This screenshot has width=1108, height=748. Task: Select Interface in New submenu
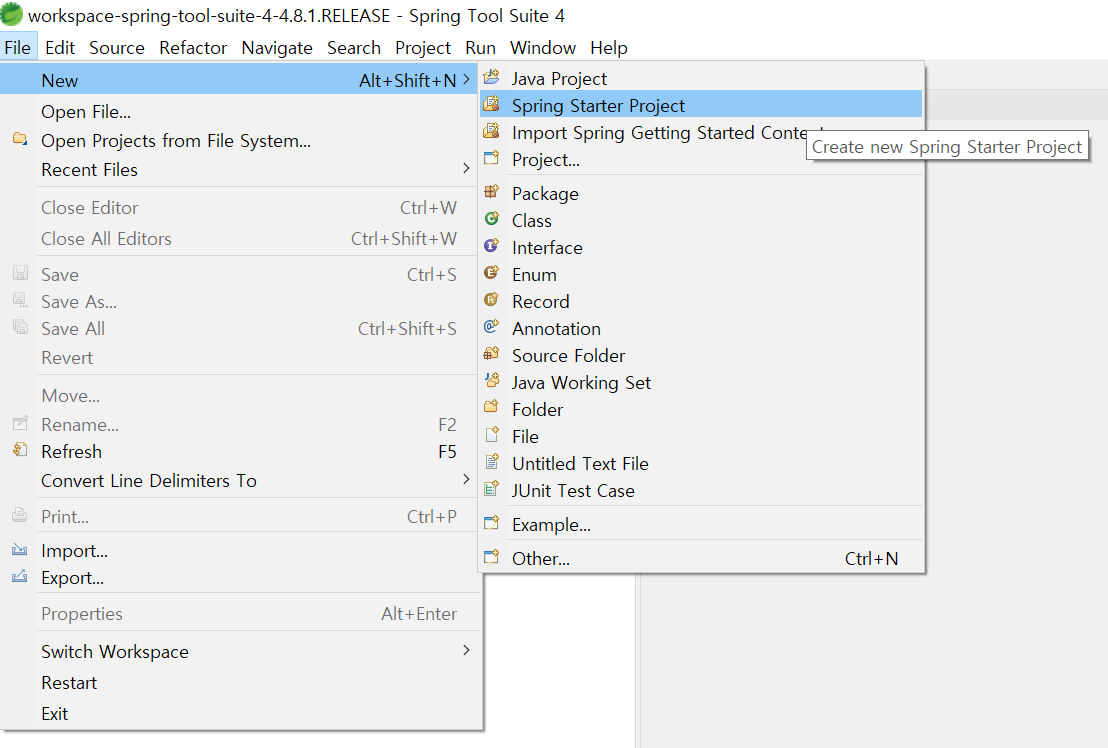click(701, 247)
